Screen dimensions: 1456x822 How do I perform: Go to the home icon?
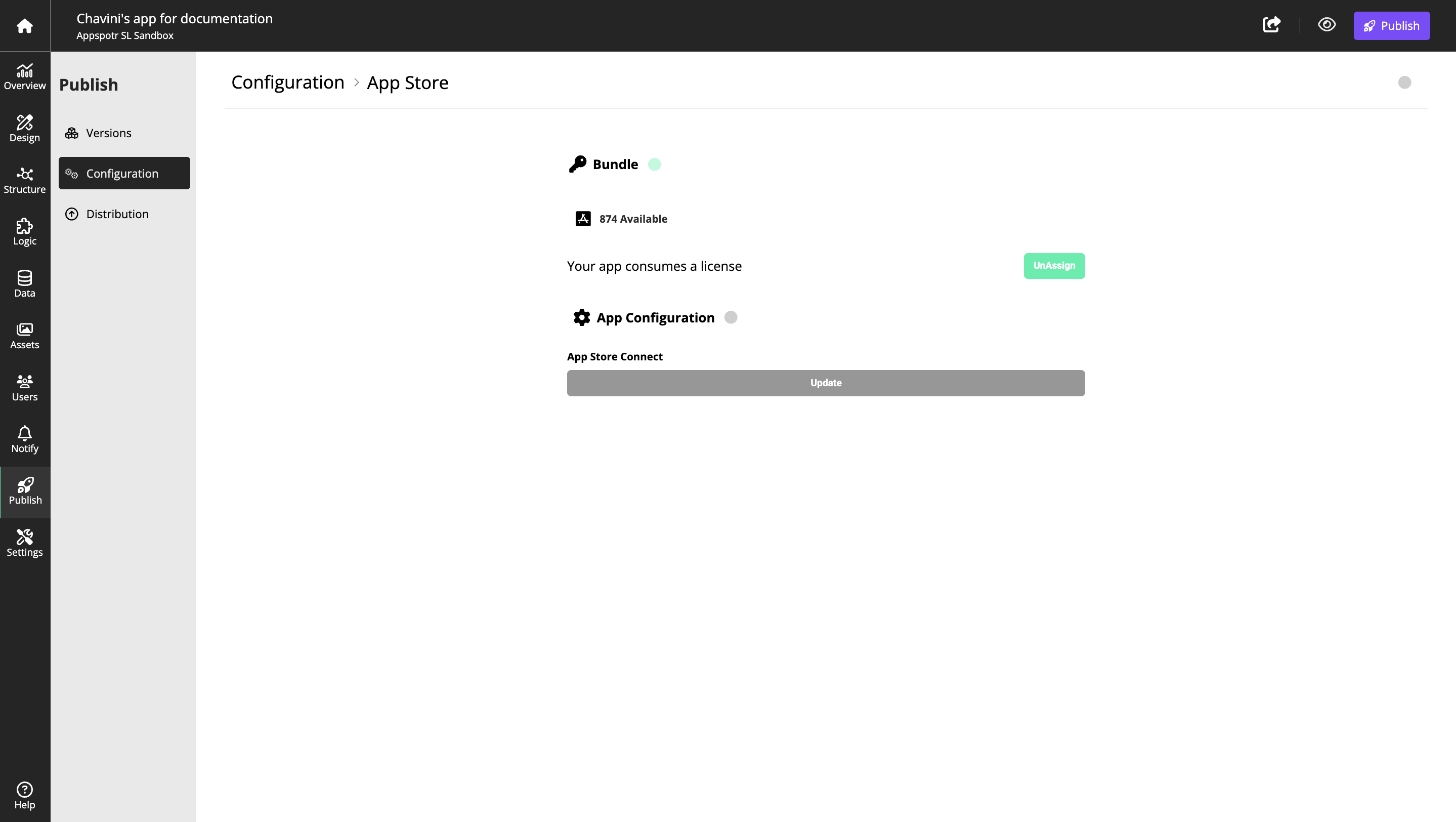tap(24, 25)
